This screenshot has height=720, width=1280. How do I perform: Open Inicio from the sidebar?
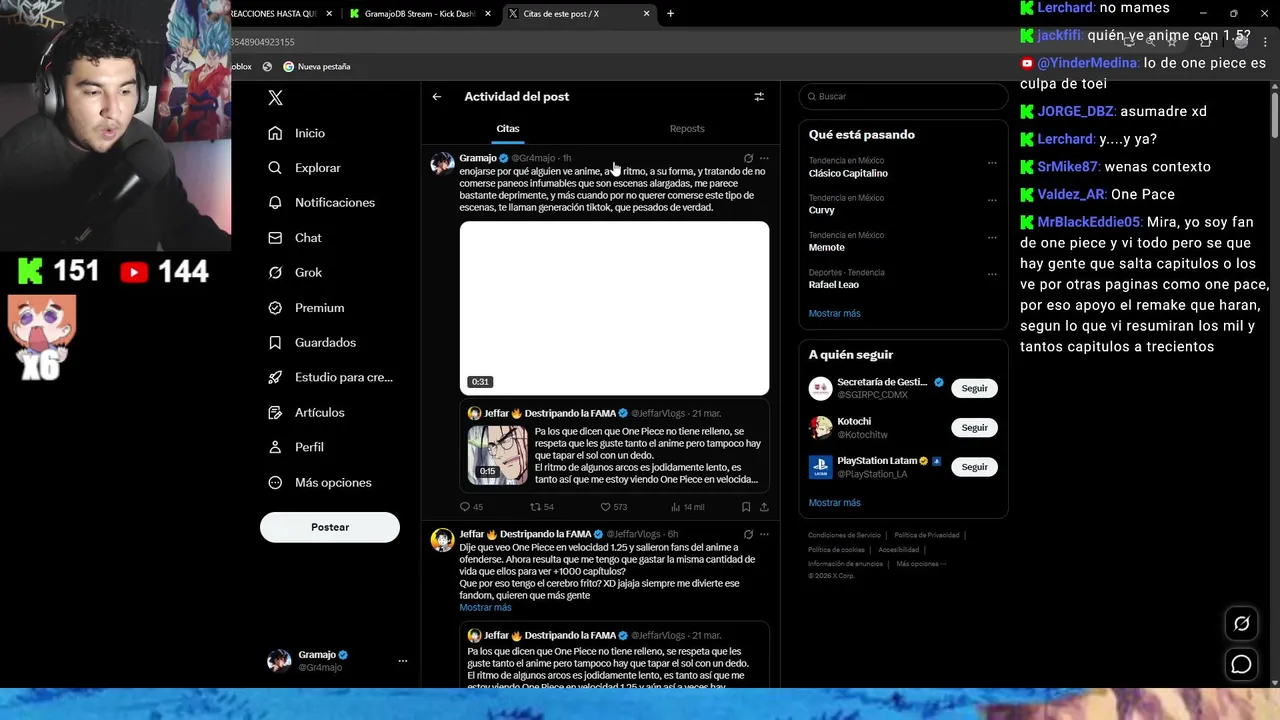coord(297,133)
